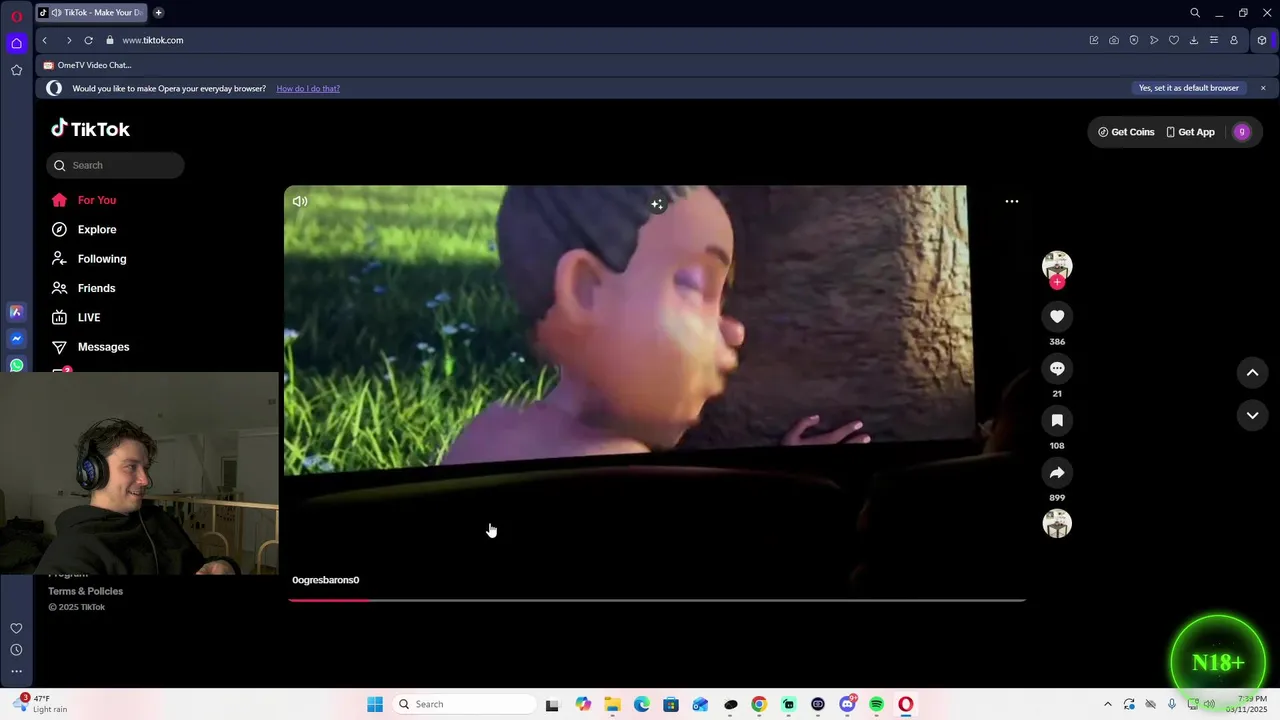Click the Windows taskbar search box
The width and height of the screenshot is (1280, 720).
463,704
